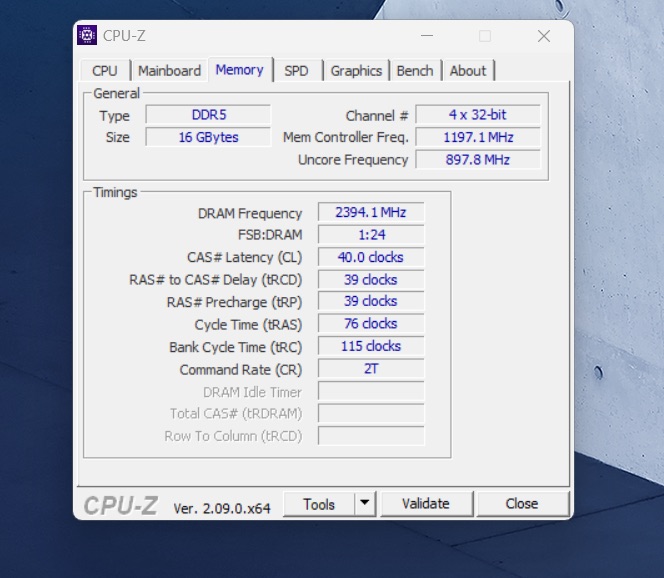Open the Graphics tab
664x578 pixels.
[356, 71]
